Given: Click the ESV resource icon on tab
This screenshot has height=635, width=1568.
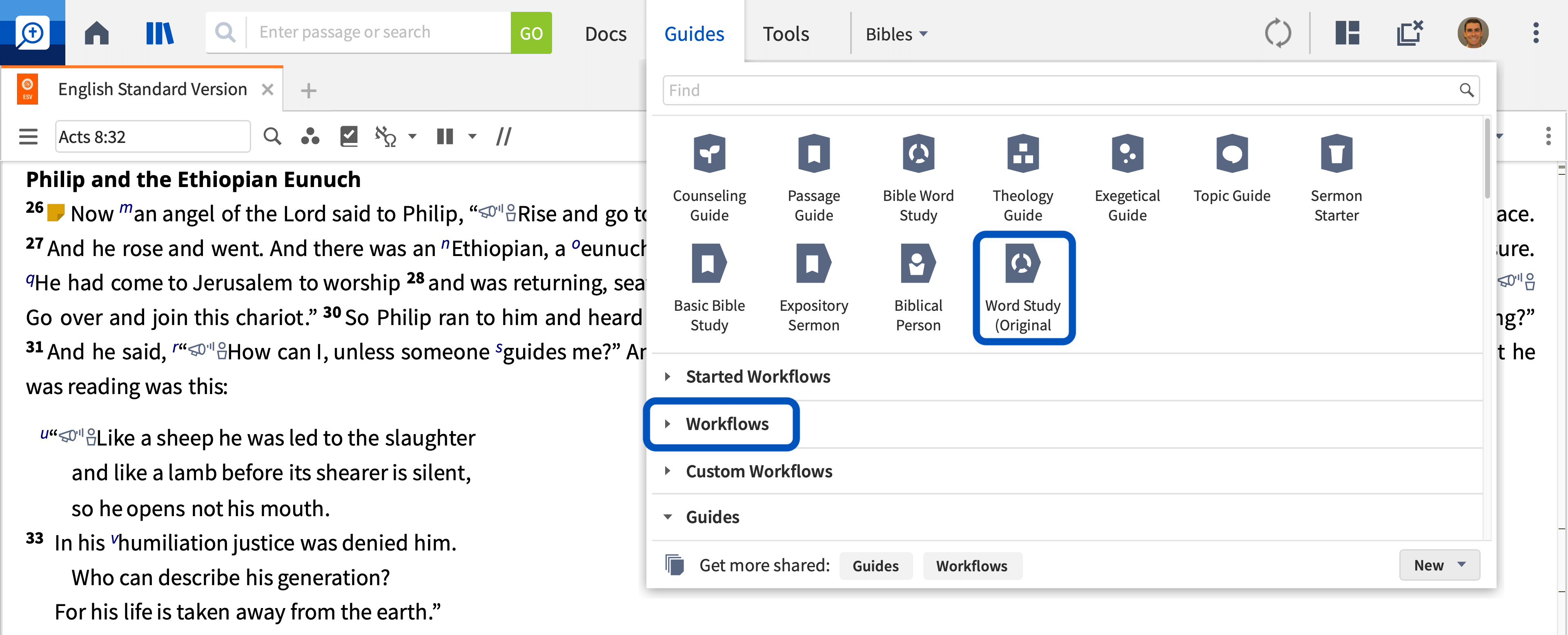Looking at the screenshot, I should (27, 89).
